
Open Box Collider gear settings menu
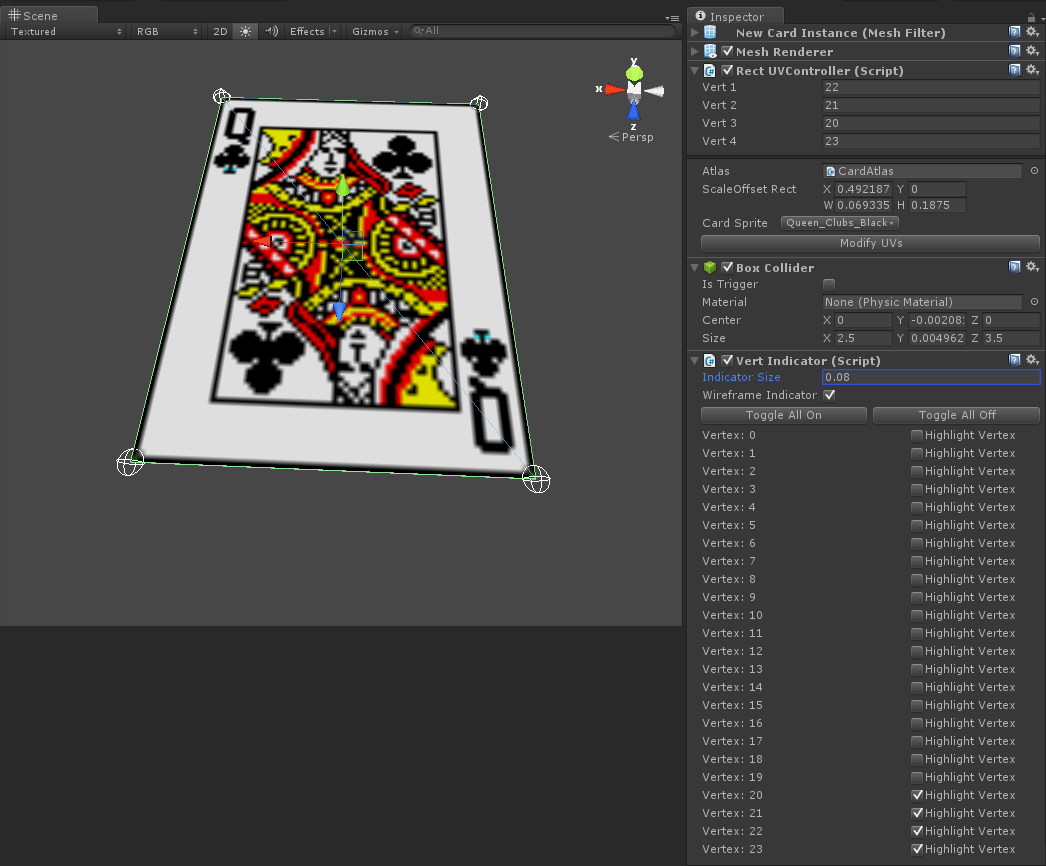point(1032,267)
